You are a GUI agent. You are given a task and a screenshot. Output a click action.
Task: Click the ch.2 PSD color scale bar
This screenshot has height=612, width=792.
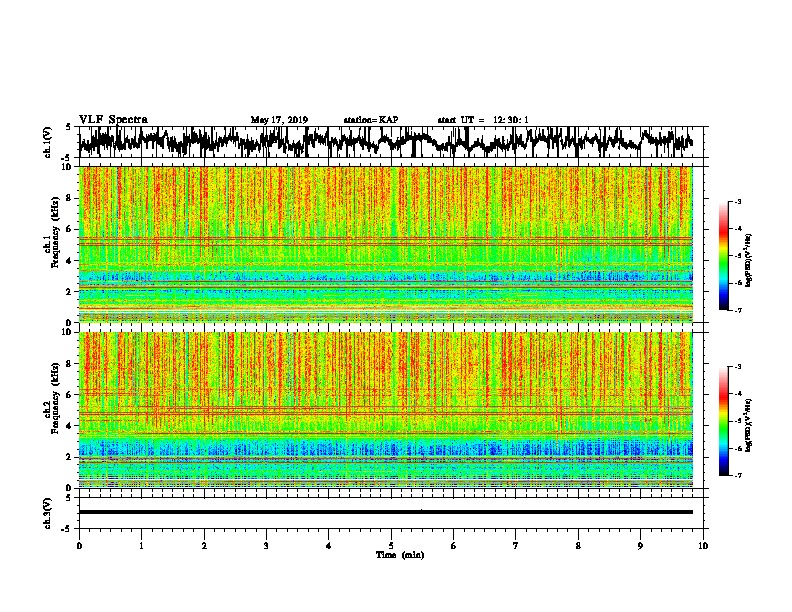(x=724, y=421)
